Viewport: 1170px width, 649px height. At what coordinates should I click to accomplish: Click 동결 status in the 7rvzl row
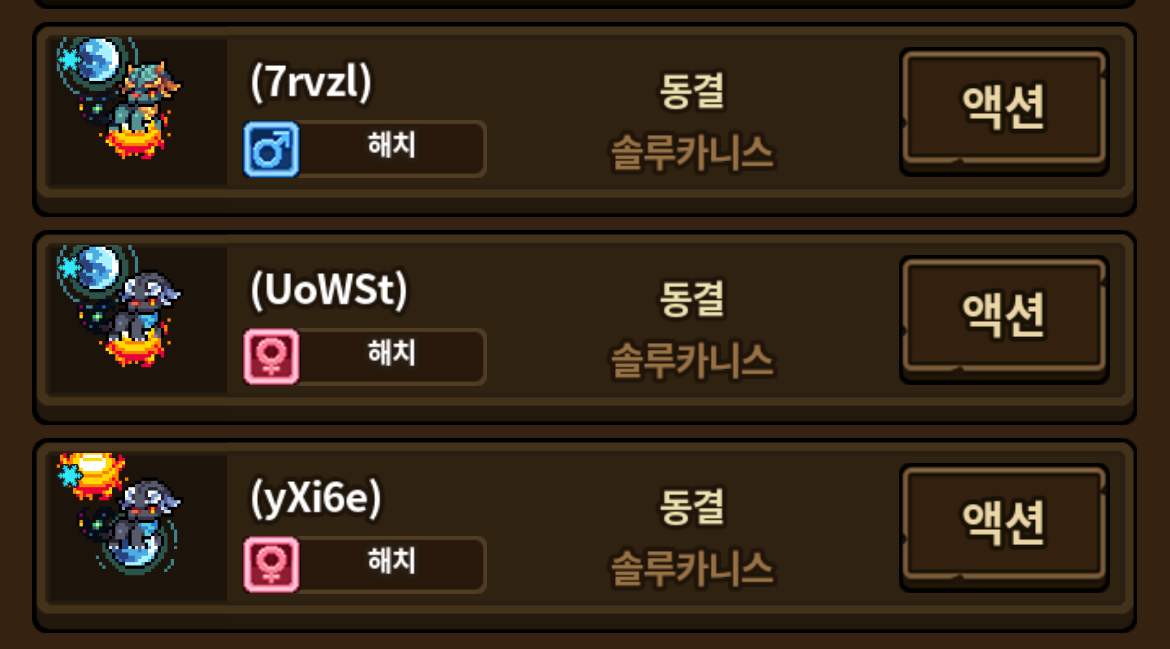point(692,91)
